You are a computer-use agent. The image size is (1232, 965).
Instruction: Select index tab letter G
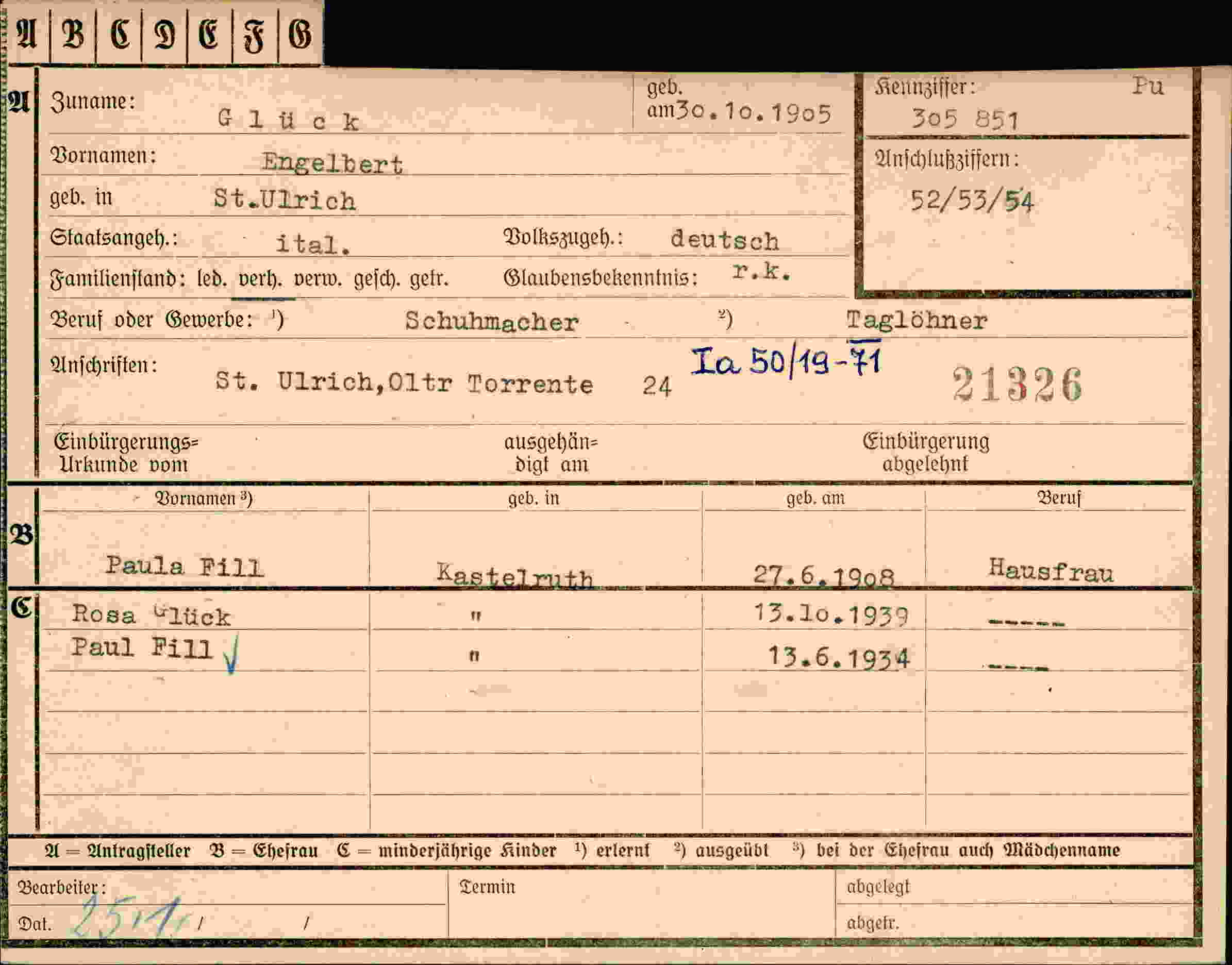tap(299, 34)
